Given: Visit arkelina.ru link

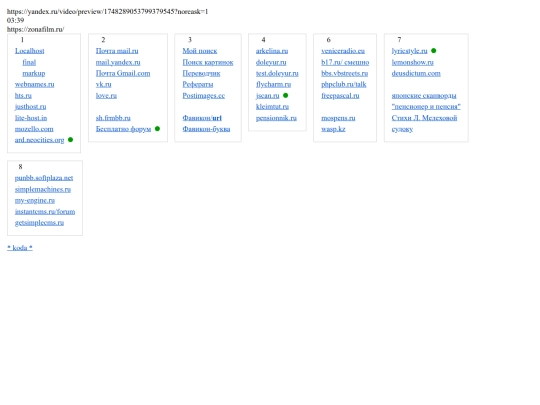Looking at the screenshot, I should tap(272, 51).
